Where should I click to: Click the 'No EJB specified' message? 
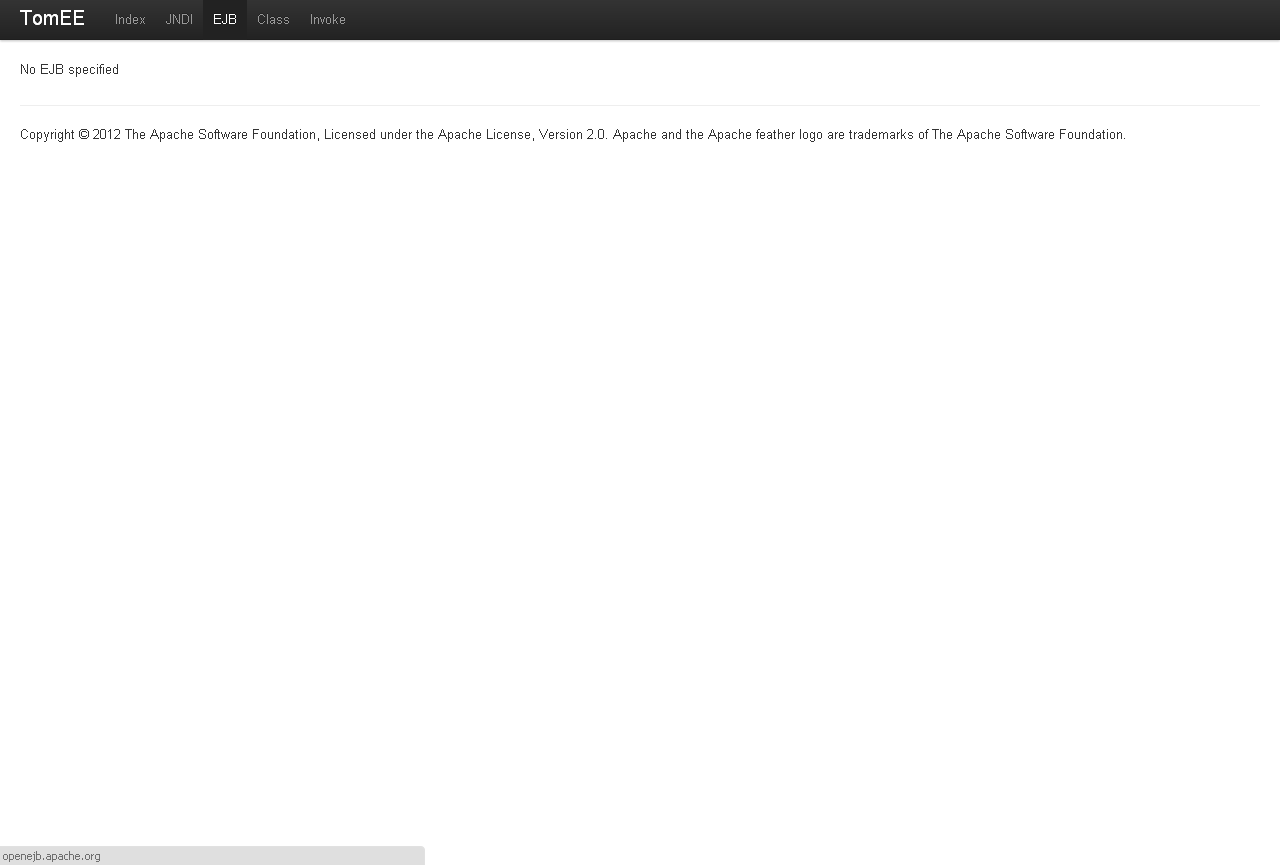(x=69, y=70)
